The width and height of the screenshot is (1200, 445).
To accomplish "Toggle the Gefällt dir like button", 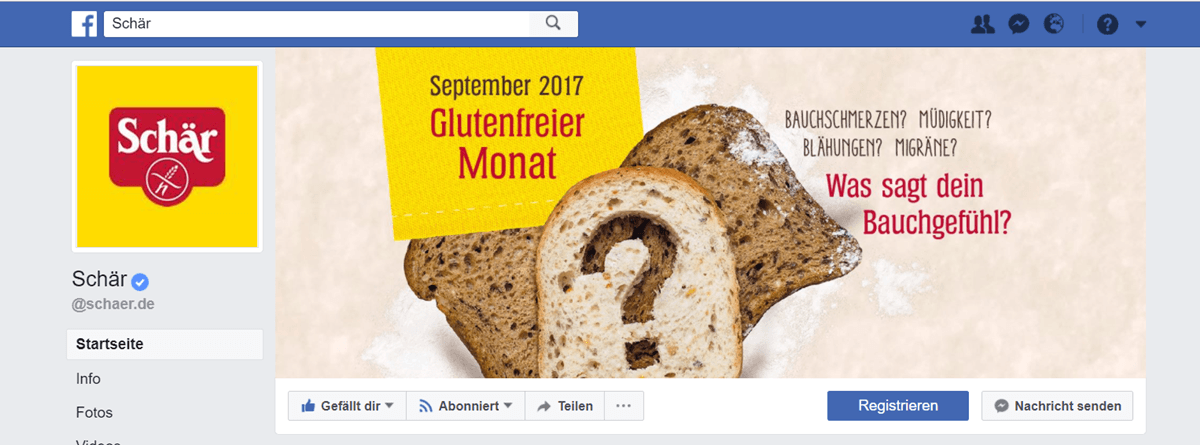I will (340, 406).
